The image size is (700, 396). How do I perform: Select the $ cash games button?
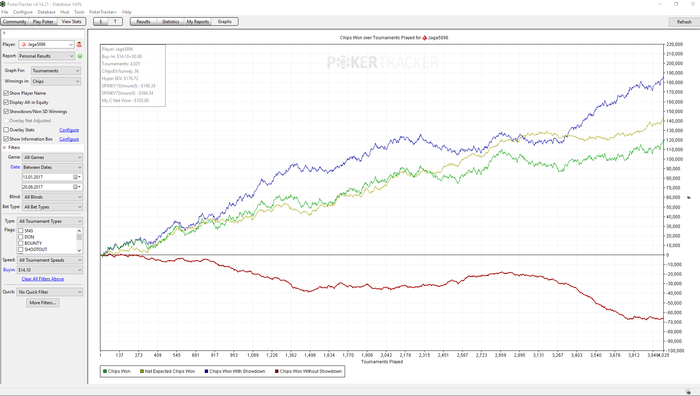(100, 21)
